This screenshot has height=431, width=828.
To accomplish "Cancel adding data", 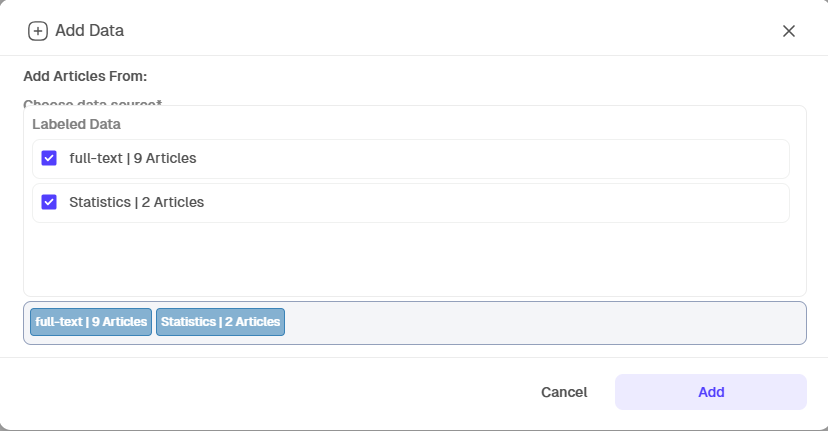I will [564, 392].
